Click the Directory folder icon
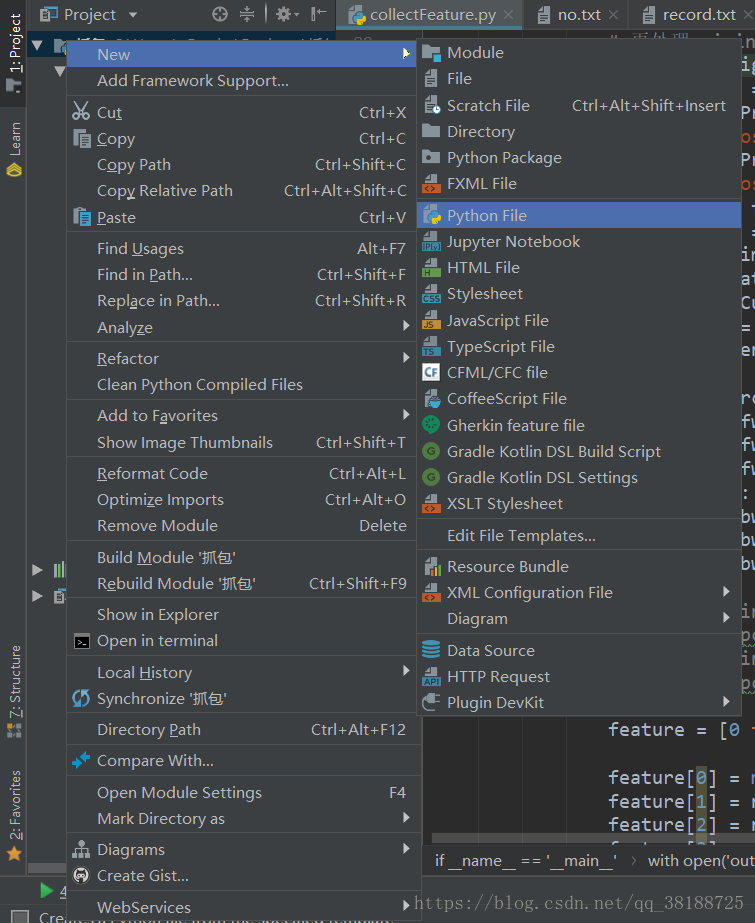This screenshot has width=755, height=923. pos(431,131)
